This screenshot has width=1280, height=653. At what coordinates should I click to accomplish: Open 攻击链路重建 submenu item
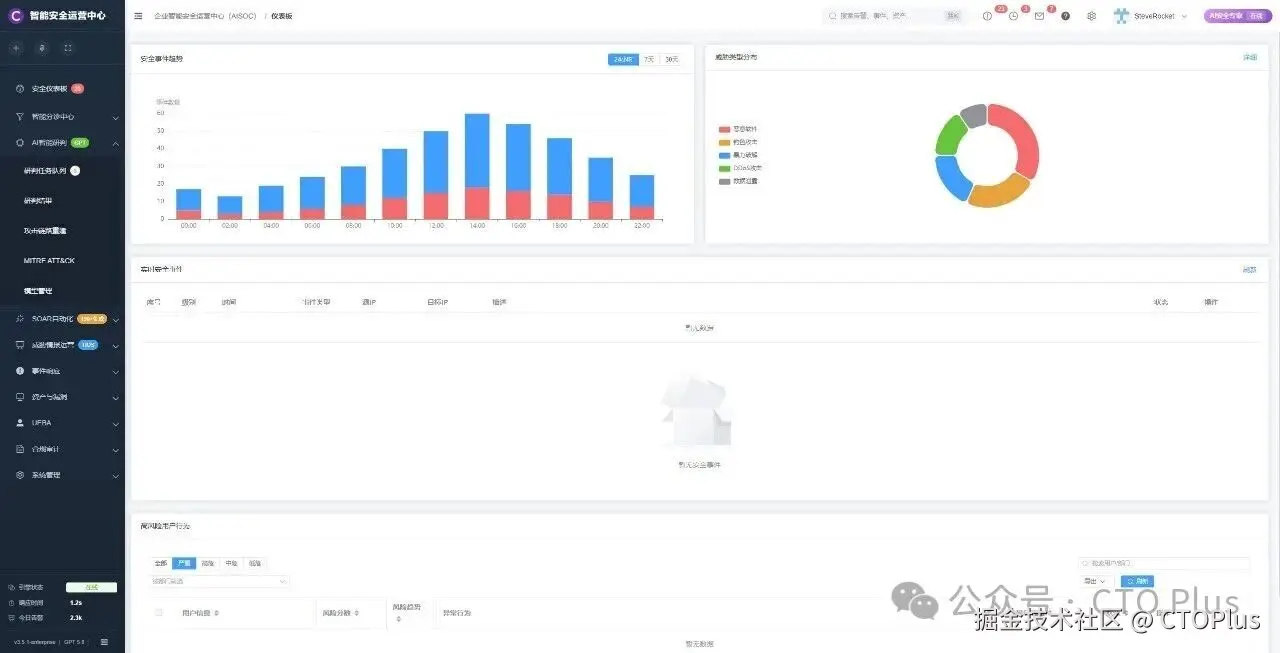pos(46,231)
